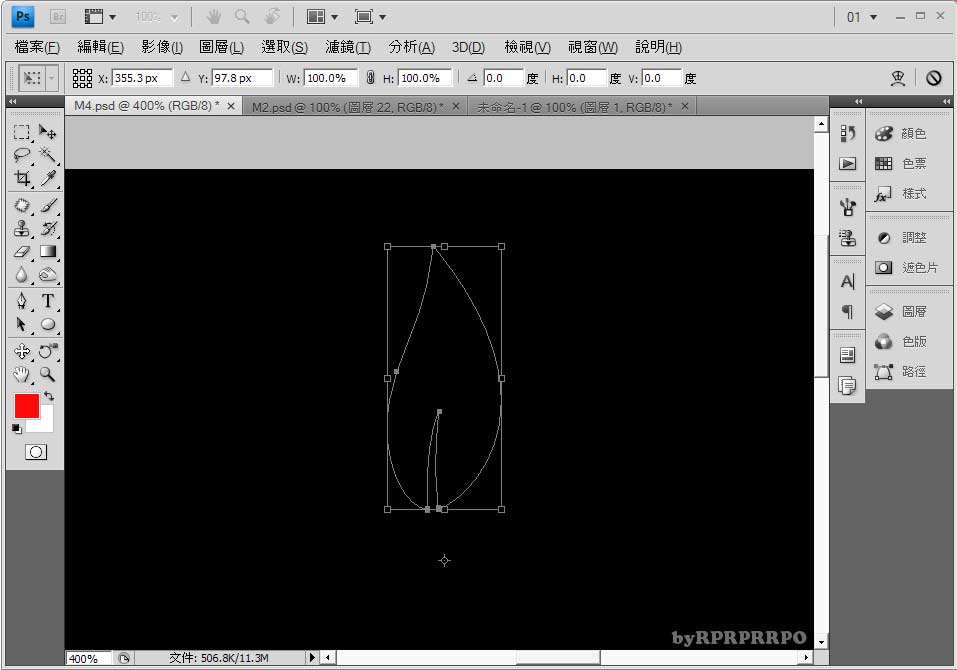Select the Lasso tool
The width and height of the screenshot is (957, 670).
[22, 154]
